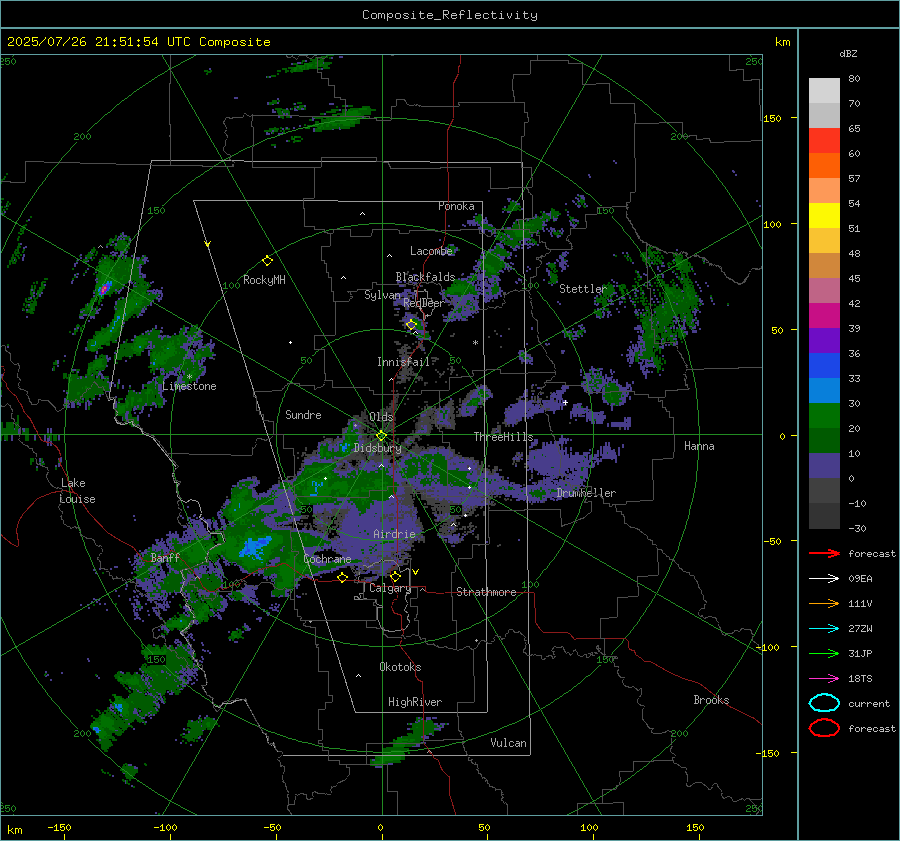
Task: Click the 'Calgary' city label
Action: pyautogui.click(x=390, y=588)
